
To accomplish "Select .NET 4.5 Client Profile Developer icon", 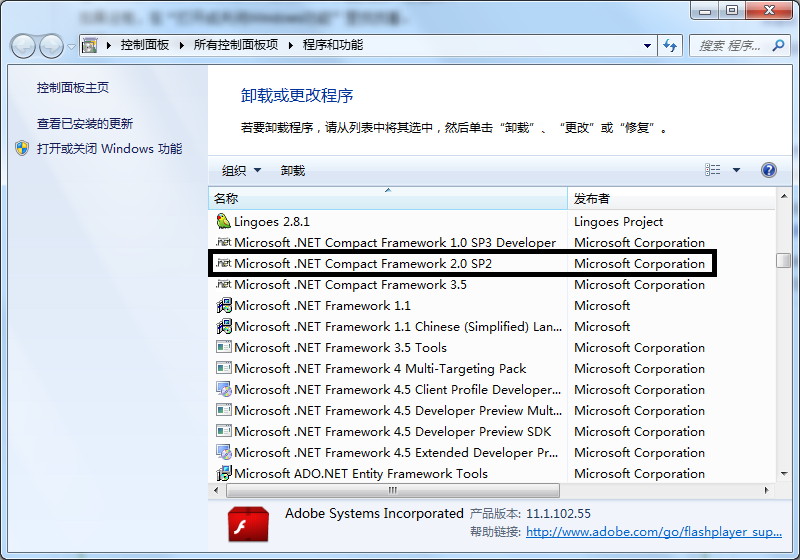I will pyautogui.click(x=223, y=389).
